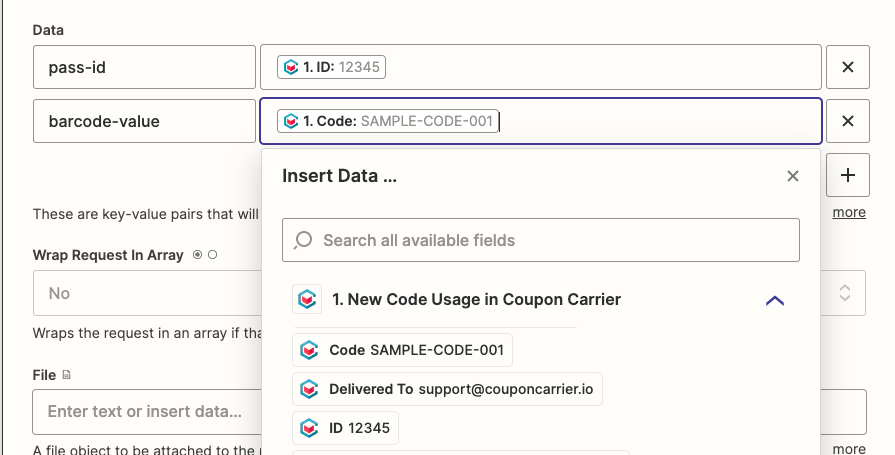
Task: Insert Delivered To support@couponcarrier.io field
Action: pos(447,389)
